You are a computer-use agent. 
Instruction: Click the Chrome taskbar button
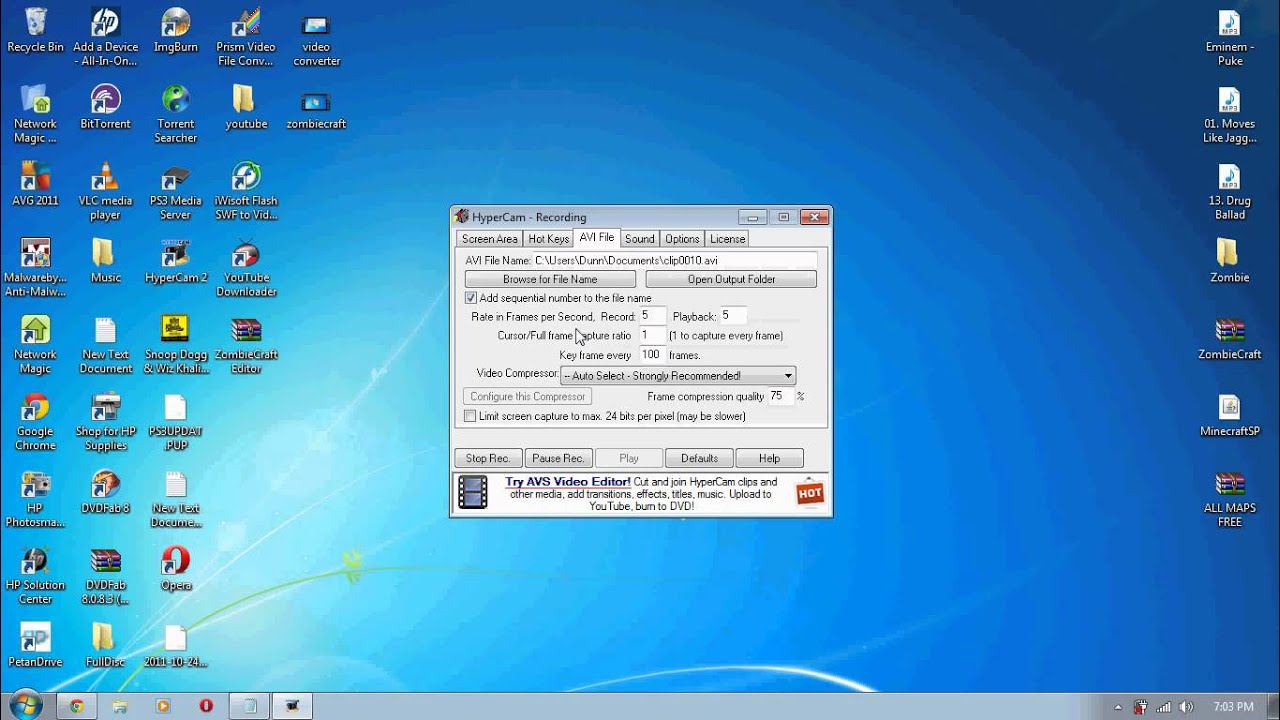click(76, 706)
